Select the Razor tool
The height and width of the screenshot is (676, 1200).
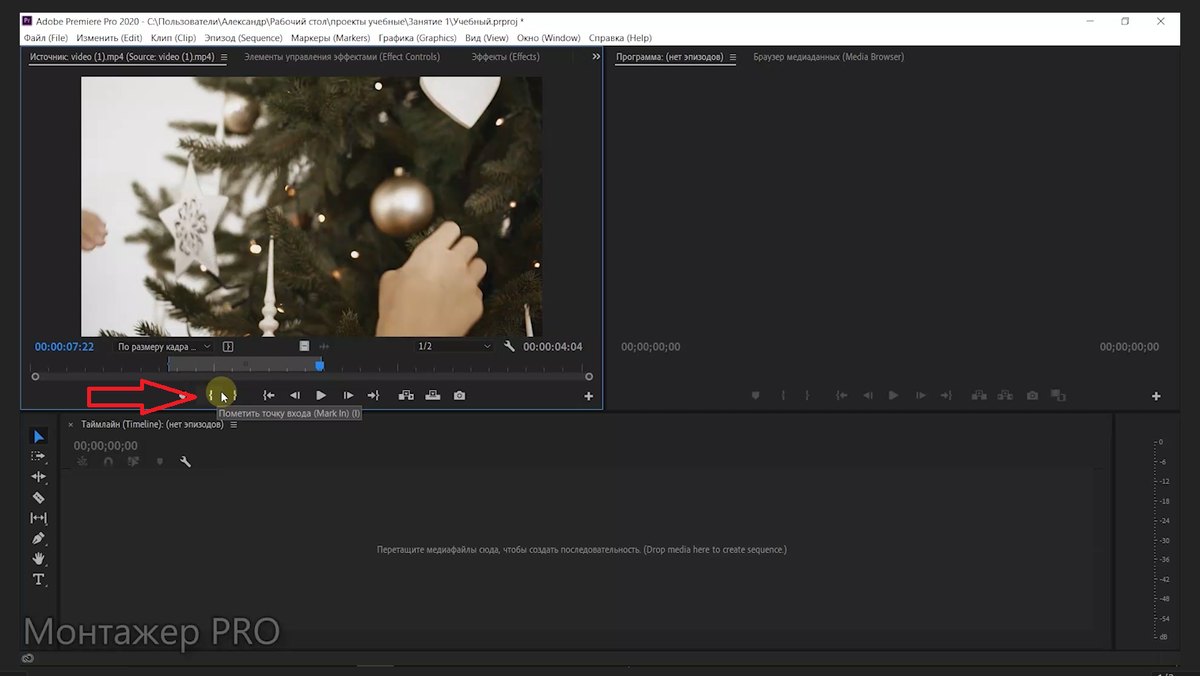(39, 497)
